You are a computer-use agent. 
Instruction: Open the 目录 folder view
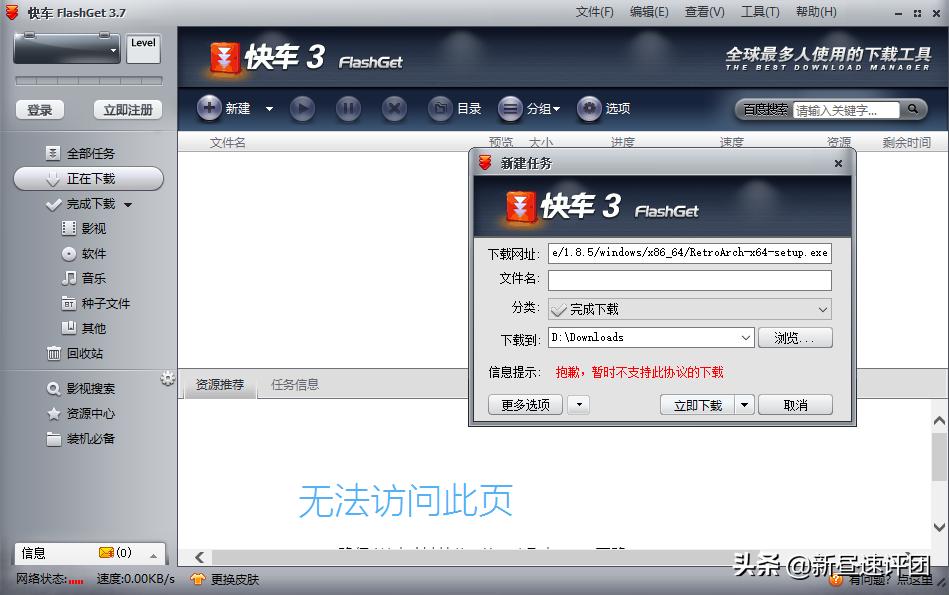455,108
